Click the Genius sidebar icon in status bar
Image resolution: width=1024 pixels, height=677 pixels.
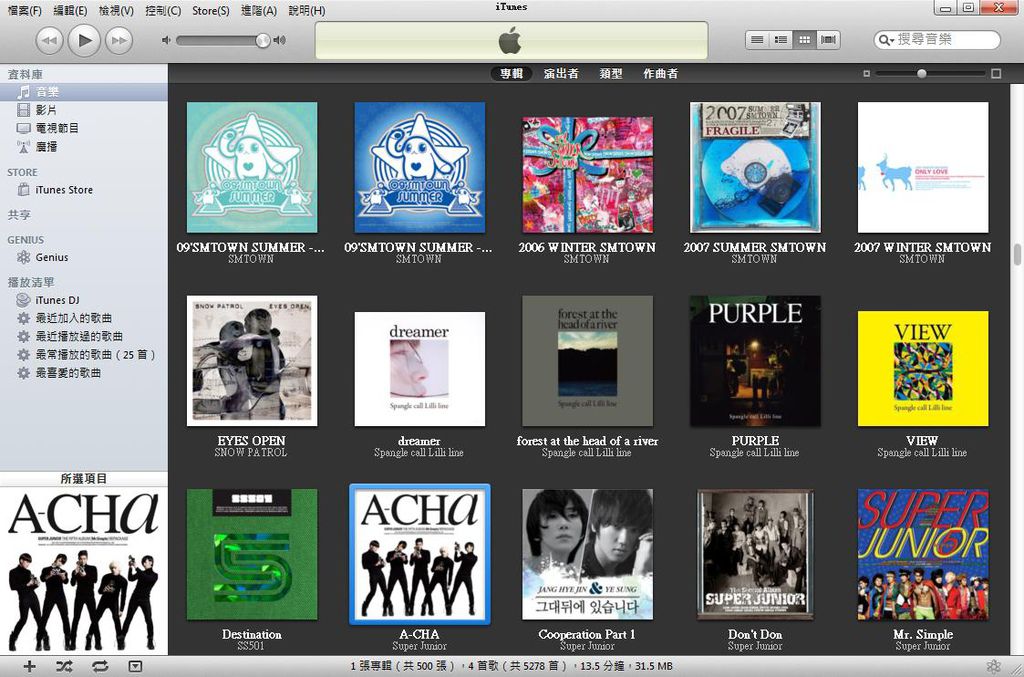[x=993, y=666]
